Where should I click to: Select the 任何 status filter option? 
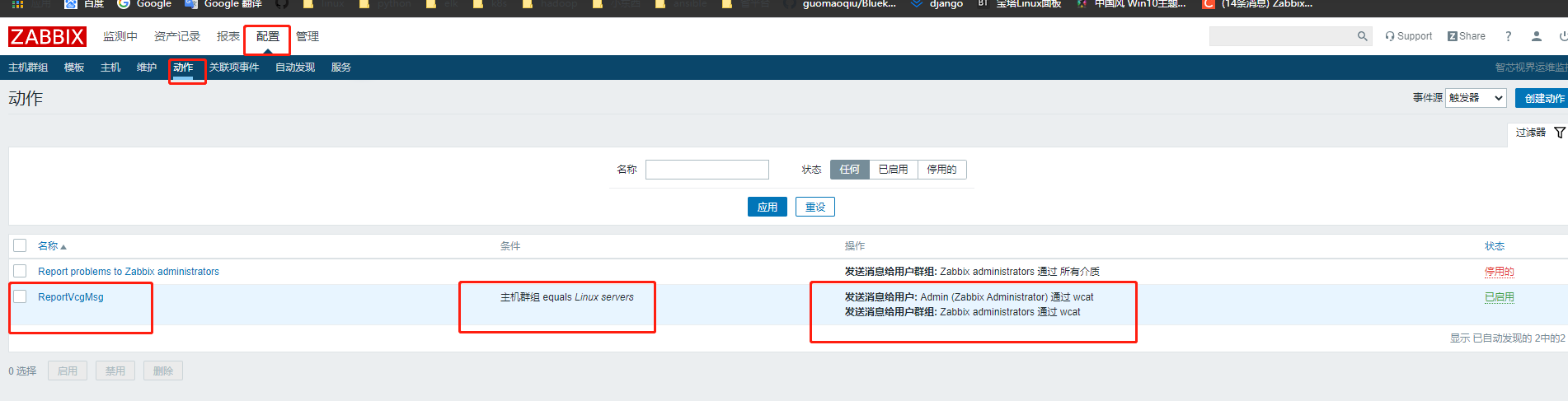click(849, 170)
